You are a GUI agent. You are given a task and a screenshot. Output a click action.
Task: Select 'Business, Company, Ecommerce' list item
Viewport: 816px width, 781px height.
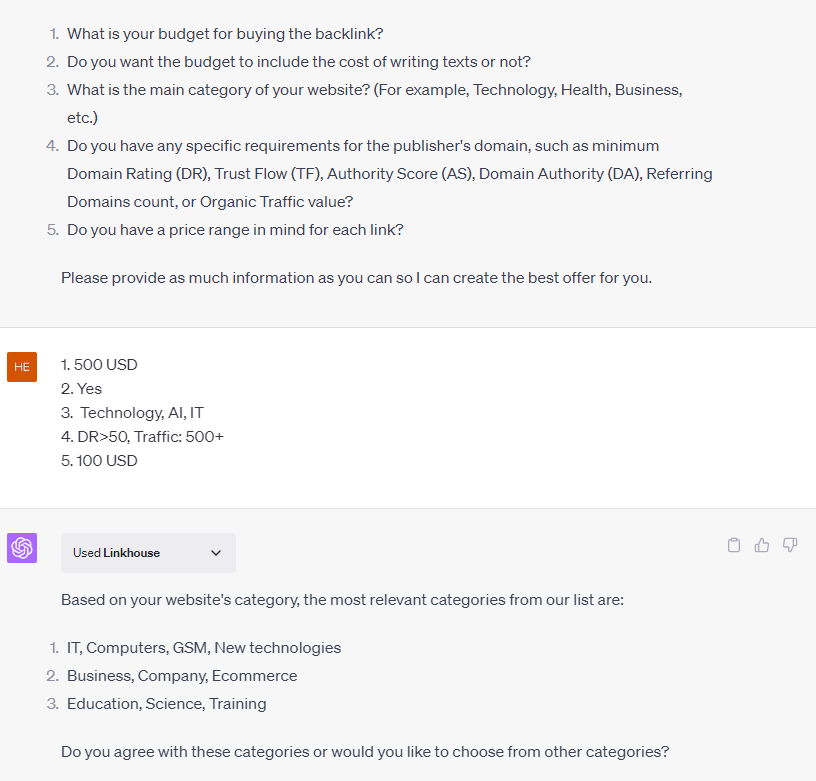pyautogui.click(x=182, y=675)
